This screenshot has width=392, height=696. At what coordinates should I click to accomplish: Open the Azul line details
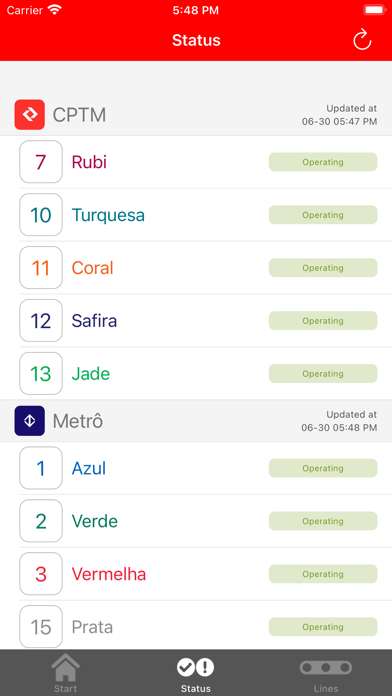tap(196, 468)
